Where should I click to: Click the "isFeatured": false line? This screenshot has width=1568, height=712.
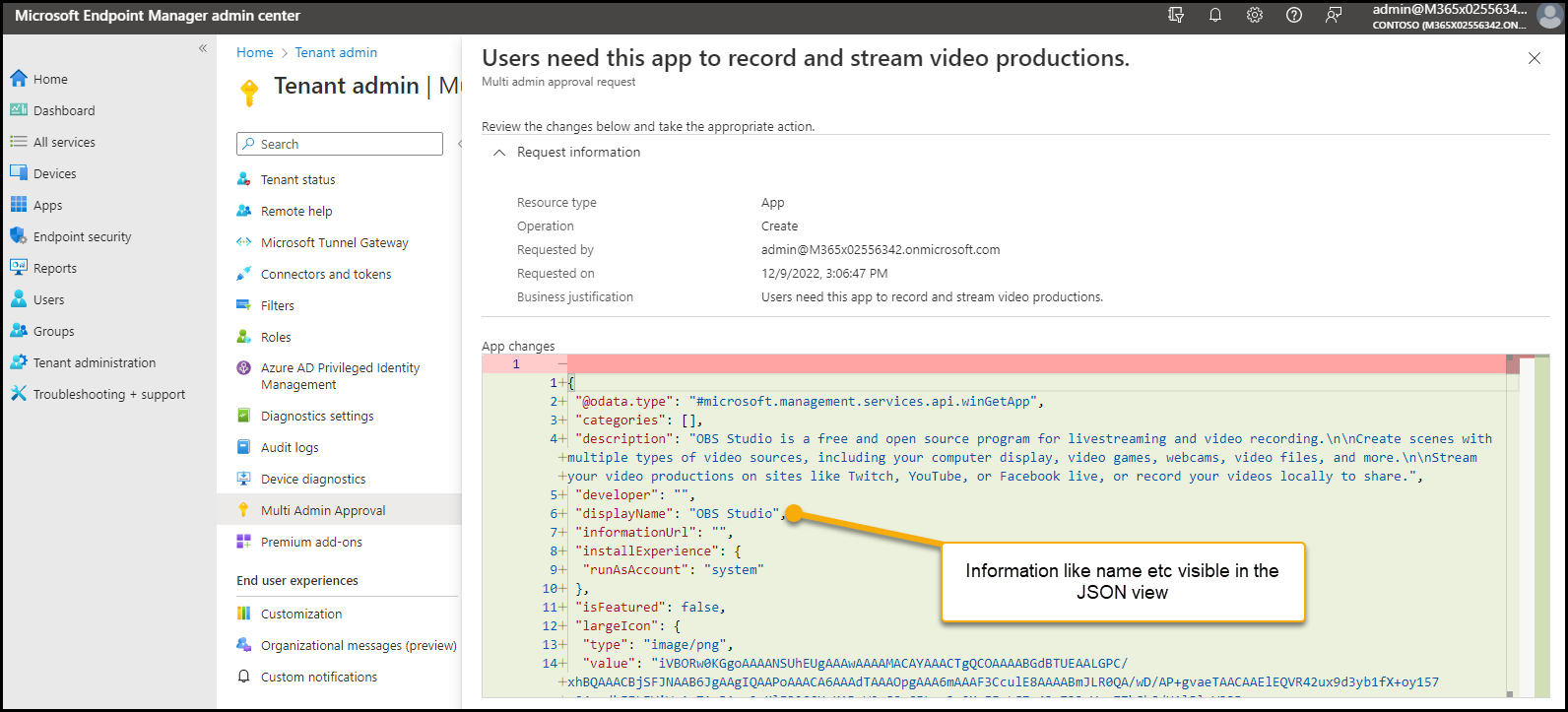(650, 607)
